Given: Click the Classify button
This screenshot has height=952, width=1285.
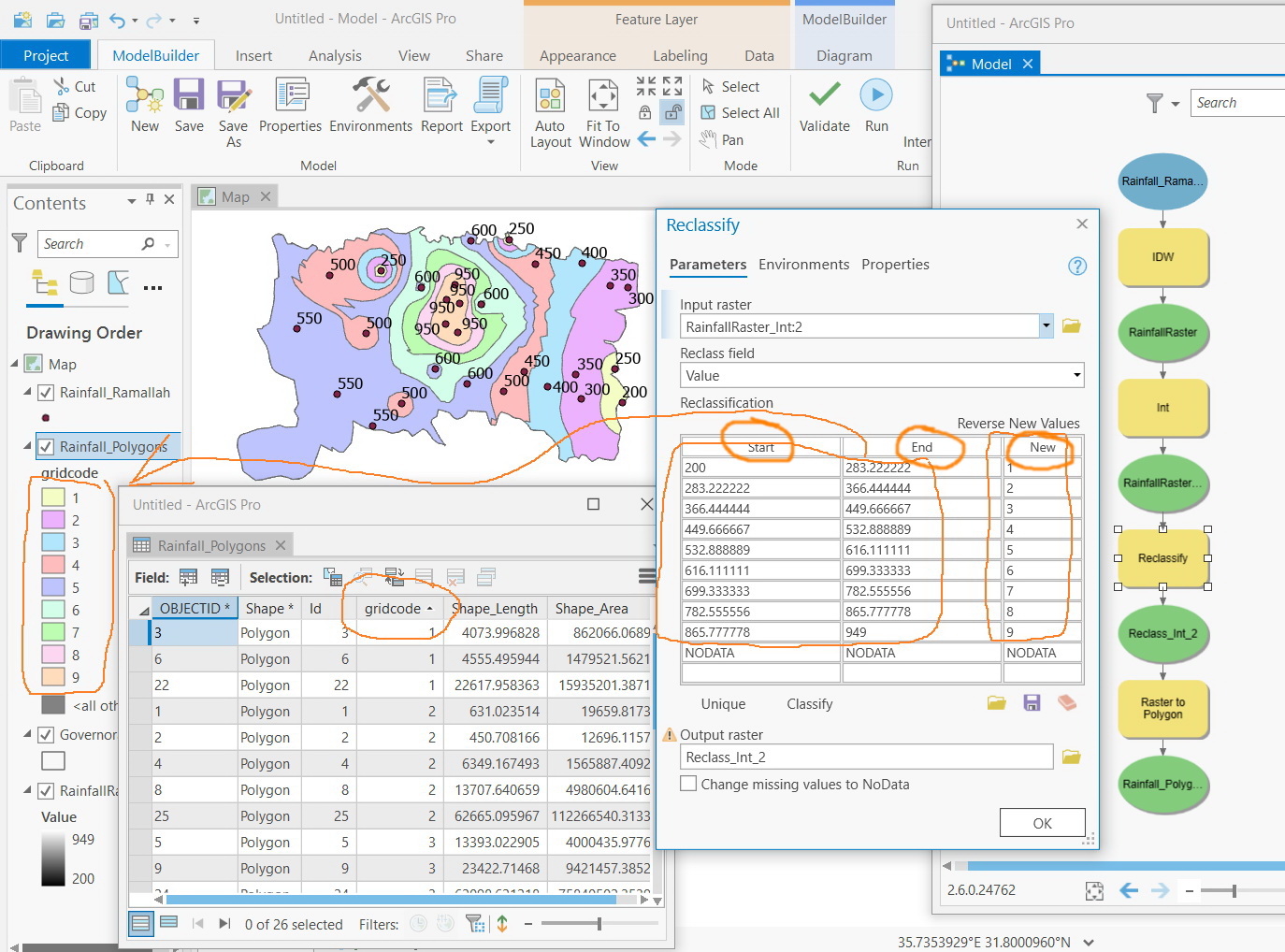Looking at the screenshot, I should tap(809, 704).
